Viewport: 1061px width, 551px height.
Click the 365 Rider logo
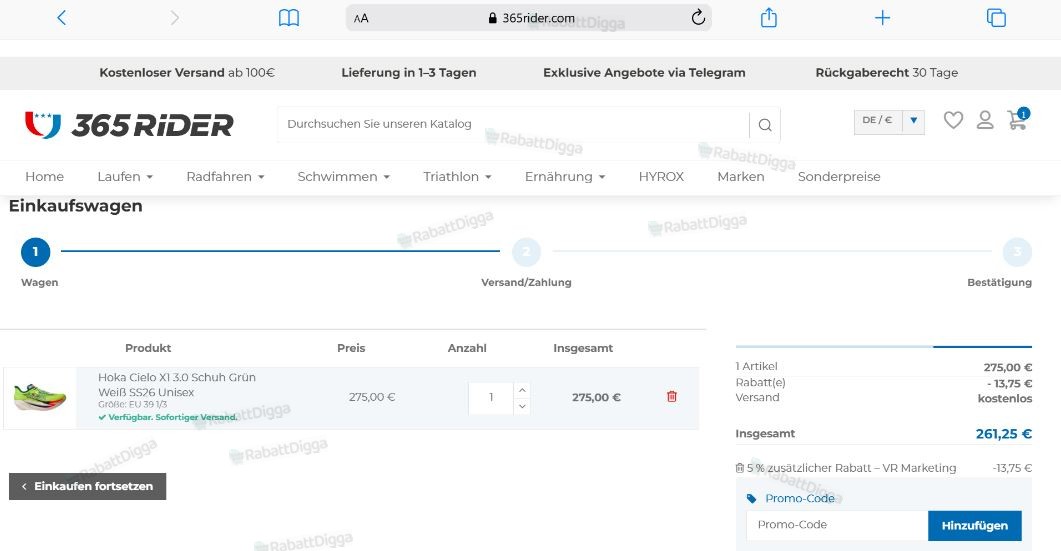point(129,125)
